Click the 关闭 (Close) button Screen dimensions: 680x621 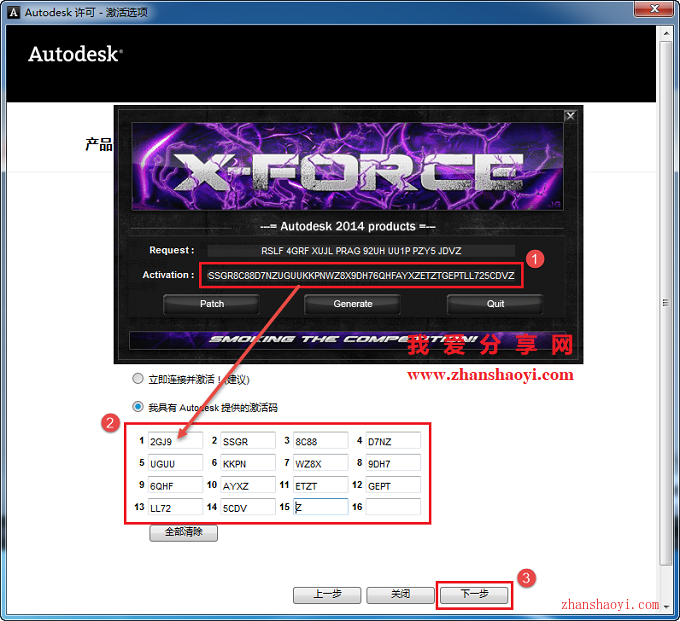click(x=400, y=595)
